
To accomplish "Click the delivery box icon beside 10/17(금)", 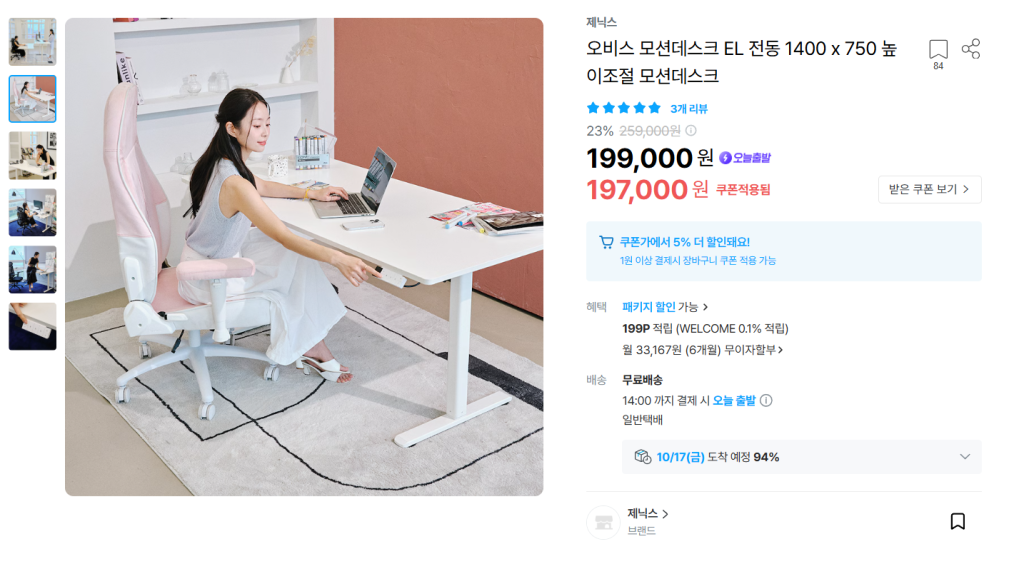I will (643, 456).
